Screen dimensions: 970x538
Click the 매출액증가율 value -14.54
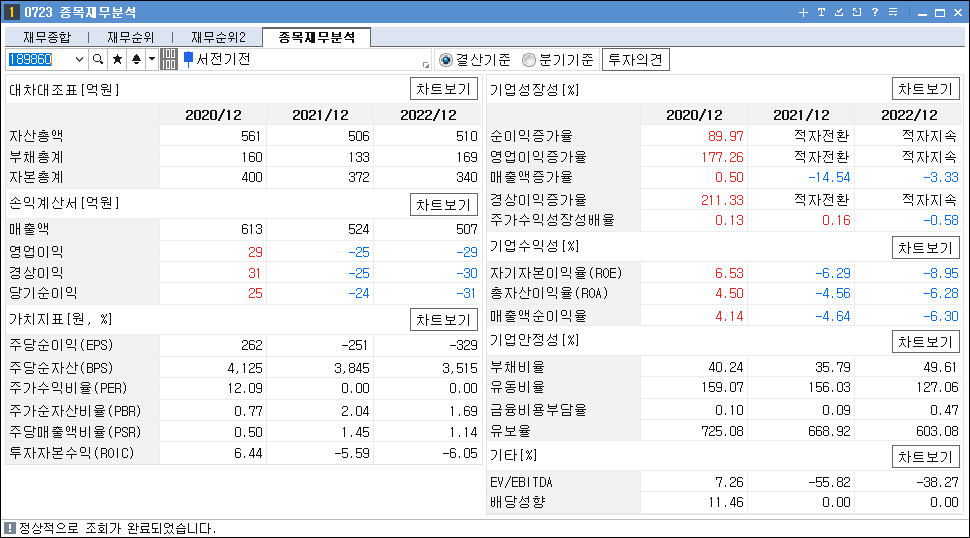829,177
